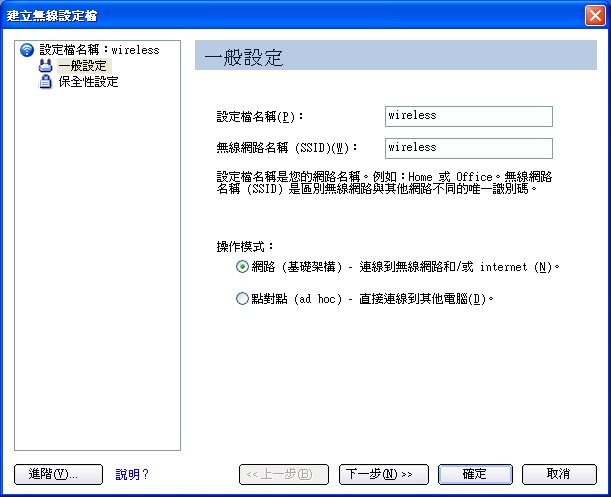The width and height of the screenshot is (611, 497).
Task: Click the wireless profile globe icon
Action: point(27,50)
